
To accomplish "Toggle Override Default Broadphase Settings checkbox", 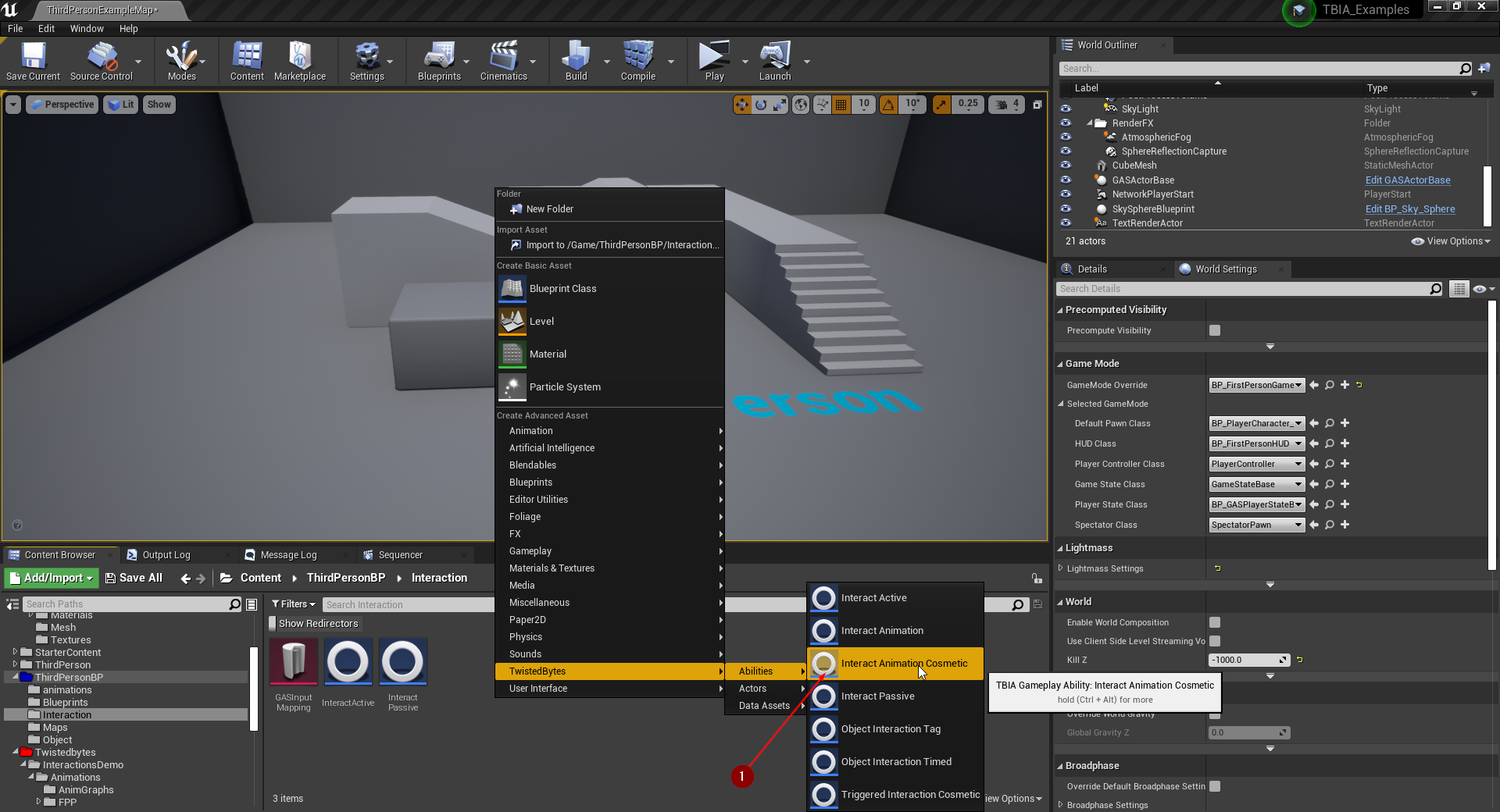I will [1215, 786].
